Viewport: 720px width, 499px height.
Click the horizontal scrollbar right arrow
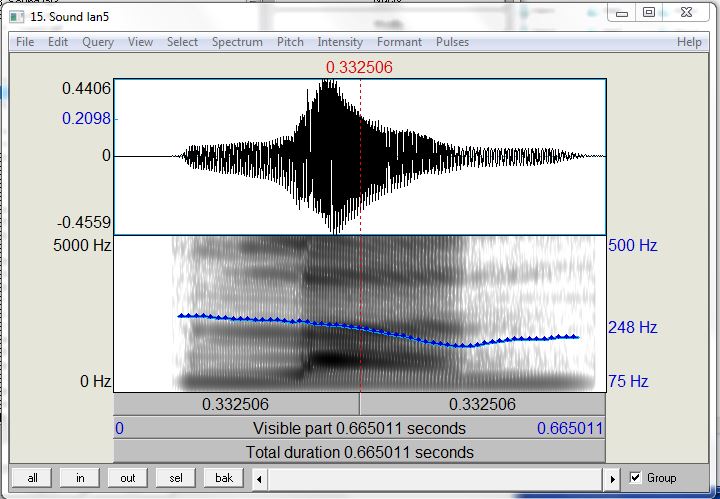612,479
